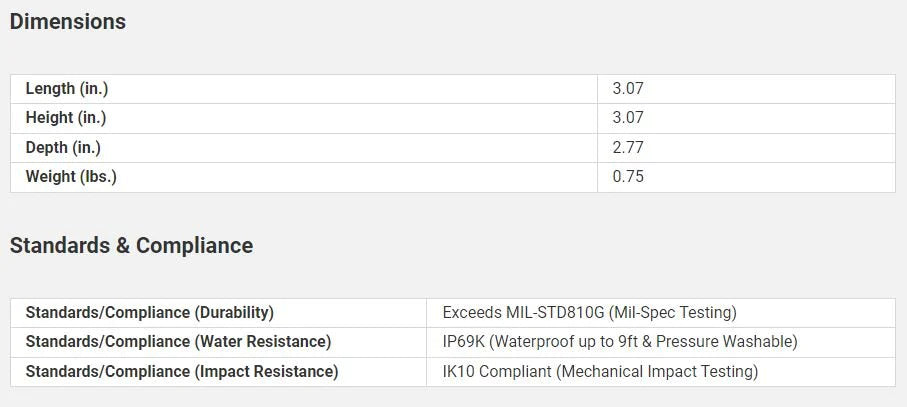Click the Weight (lbs.) row label
The width and height of the screenshot is (907, 407).
coord(71,177)
